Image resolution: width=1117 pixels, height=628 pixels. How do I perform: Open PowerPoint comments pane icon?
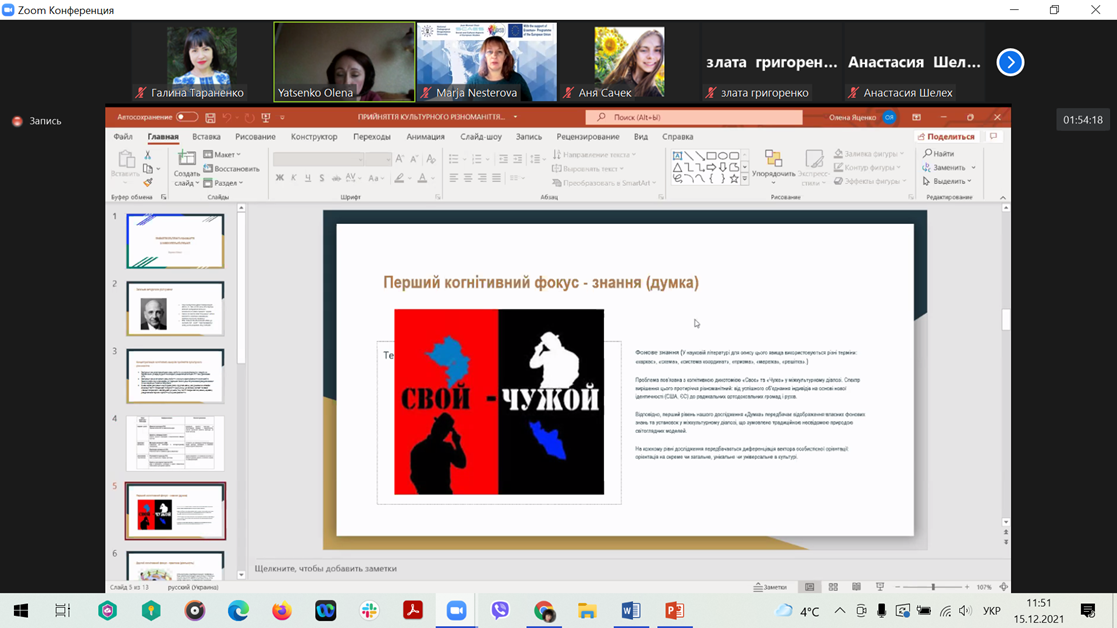993,137
